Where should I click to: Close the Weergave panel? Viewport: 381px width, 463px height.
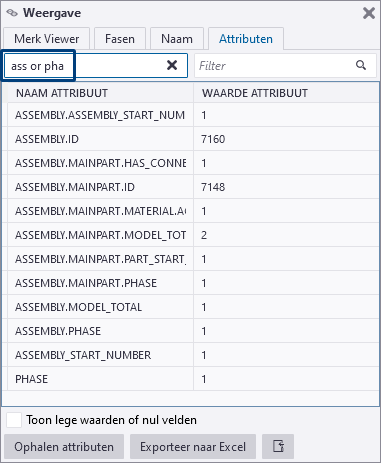[369, 13]
